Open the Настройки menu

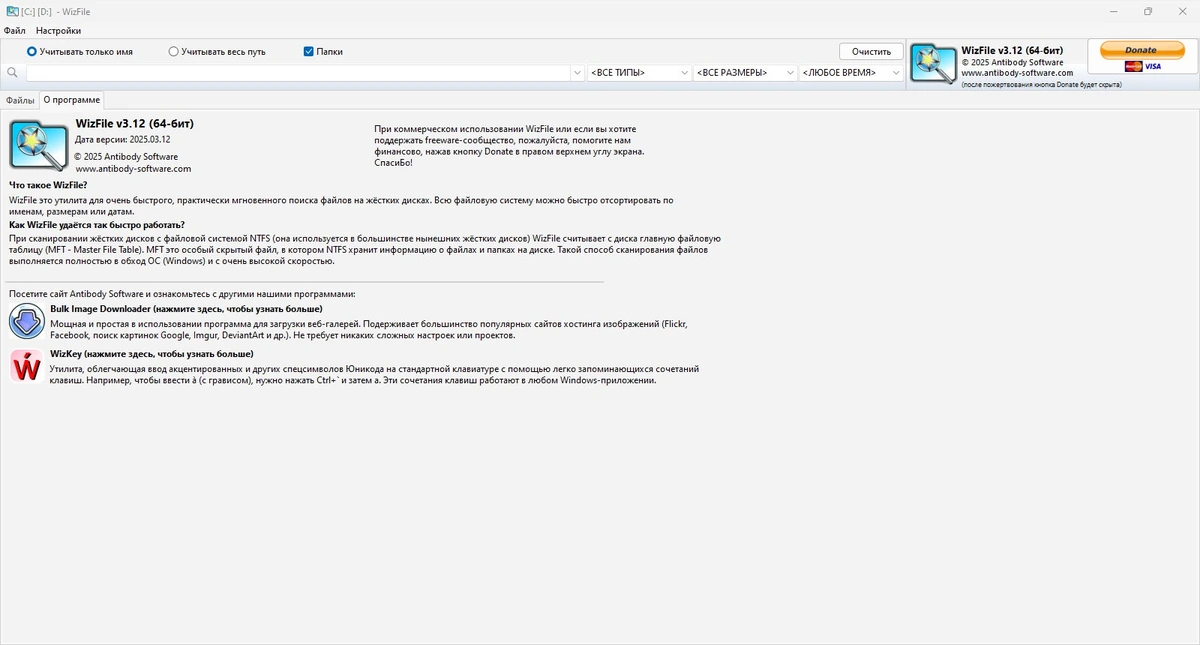tap(58, 31)
